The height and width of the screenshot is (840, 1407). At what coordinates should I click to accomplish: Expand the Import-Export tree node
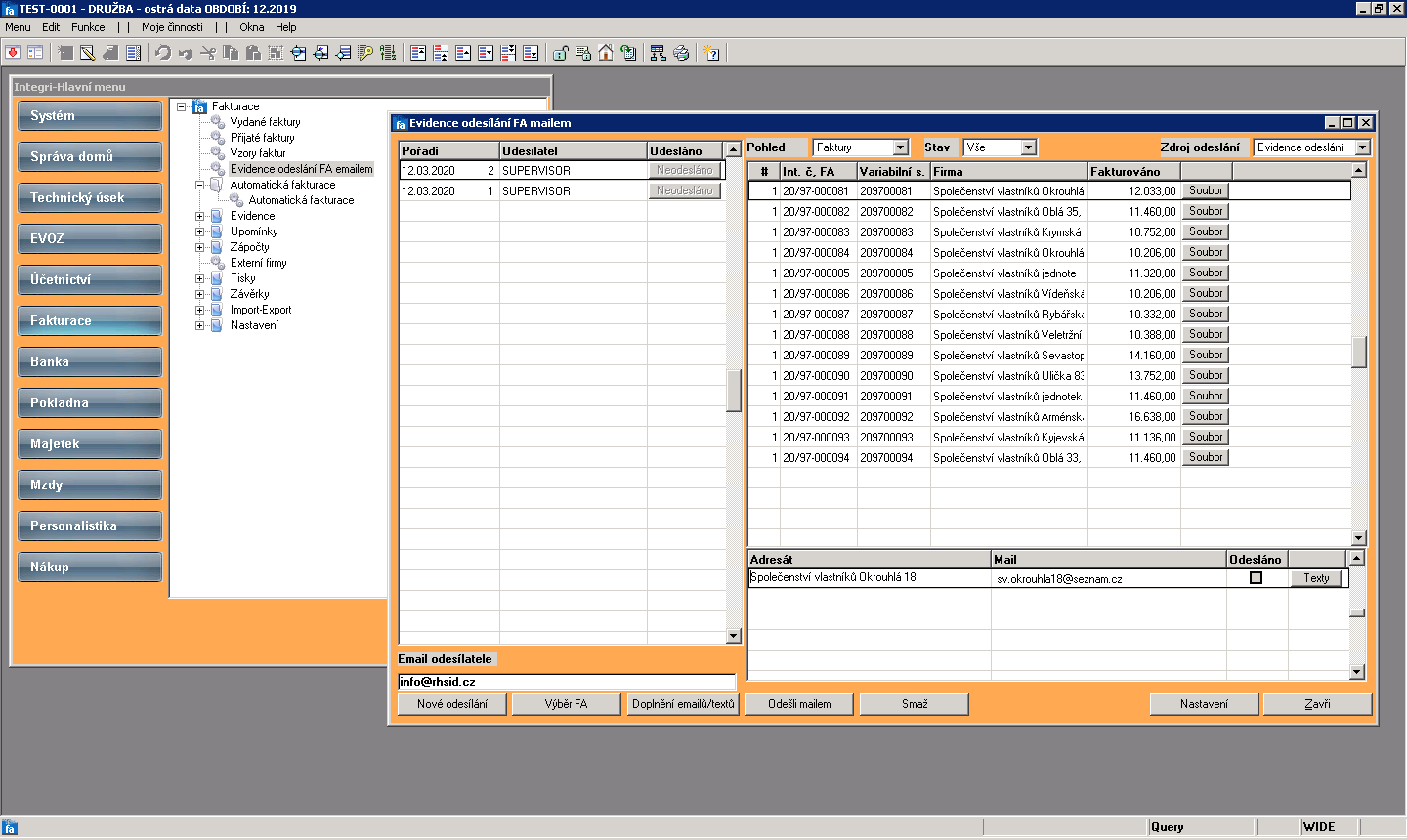pos(199,310)
